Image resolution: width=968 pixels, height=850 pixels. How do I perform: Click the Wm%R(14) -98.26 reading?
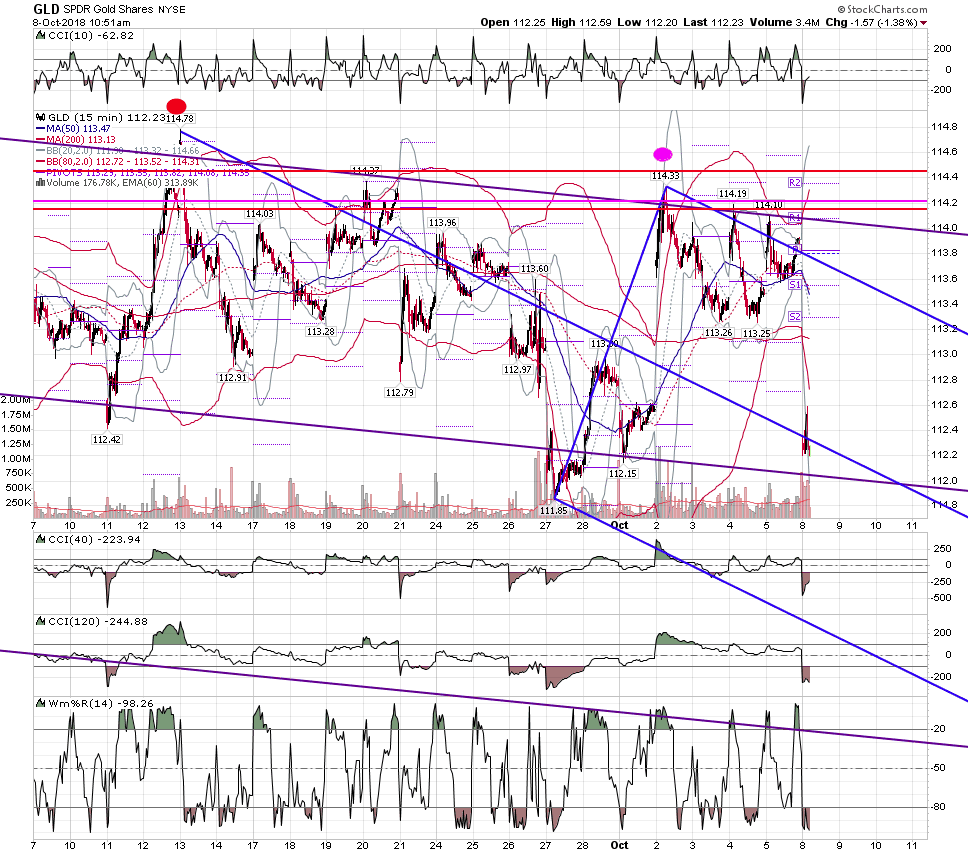(x=101, y=704)
